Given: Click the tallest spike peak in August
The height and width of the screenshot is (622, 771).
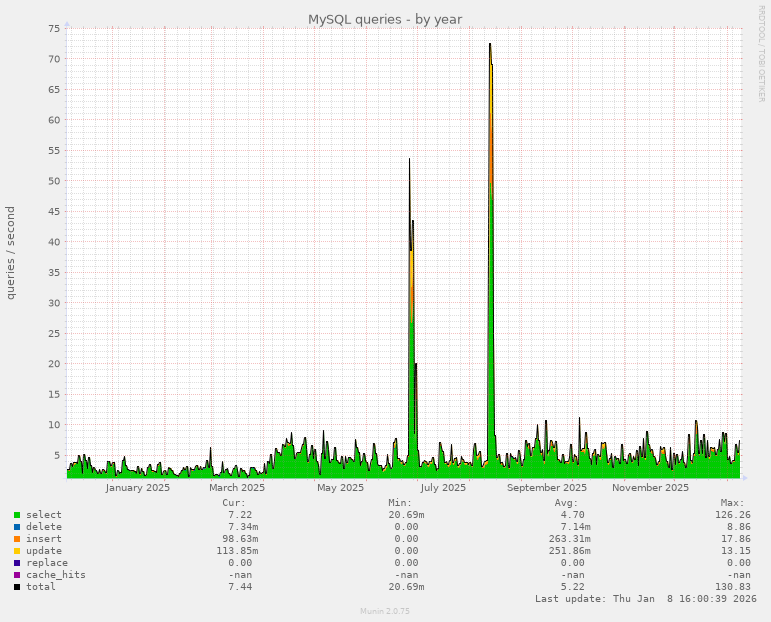Looking at the screenshot, I should tap(490, 44).
